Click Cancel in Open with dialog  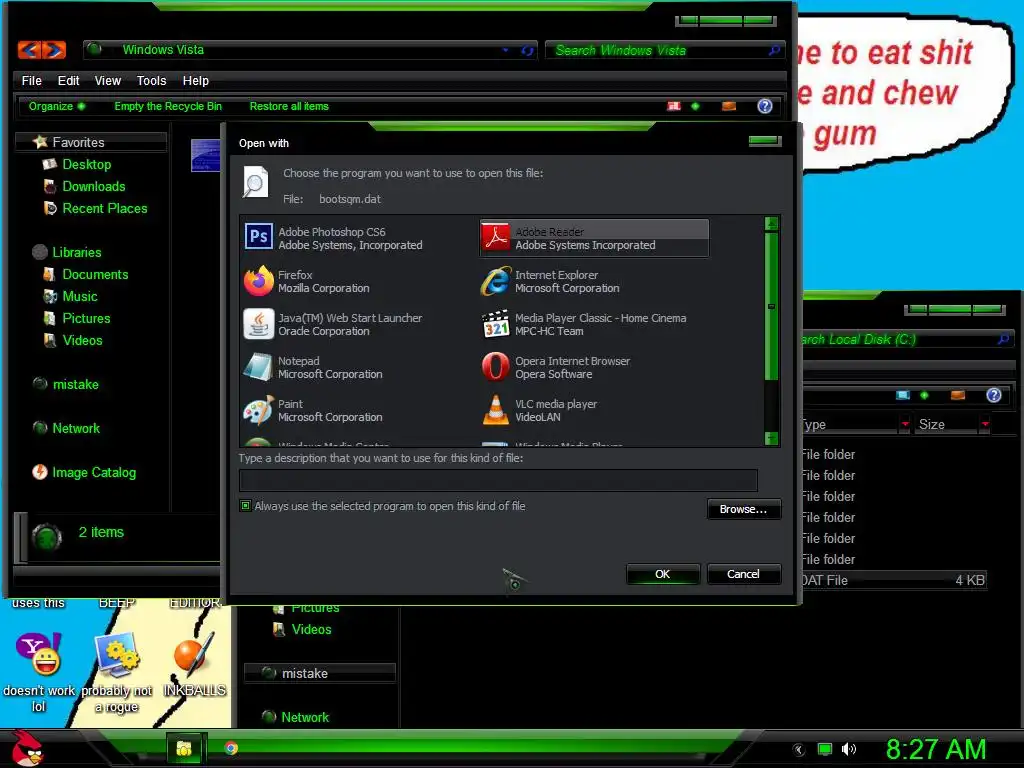pos(744,574)
